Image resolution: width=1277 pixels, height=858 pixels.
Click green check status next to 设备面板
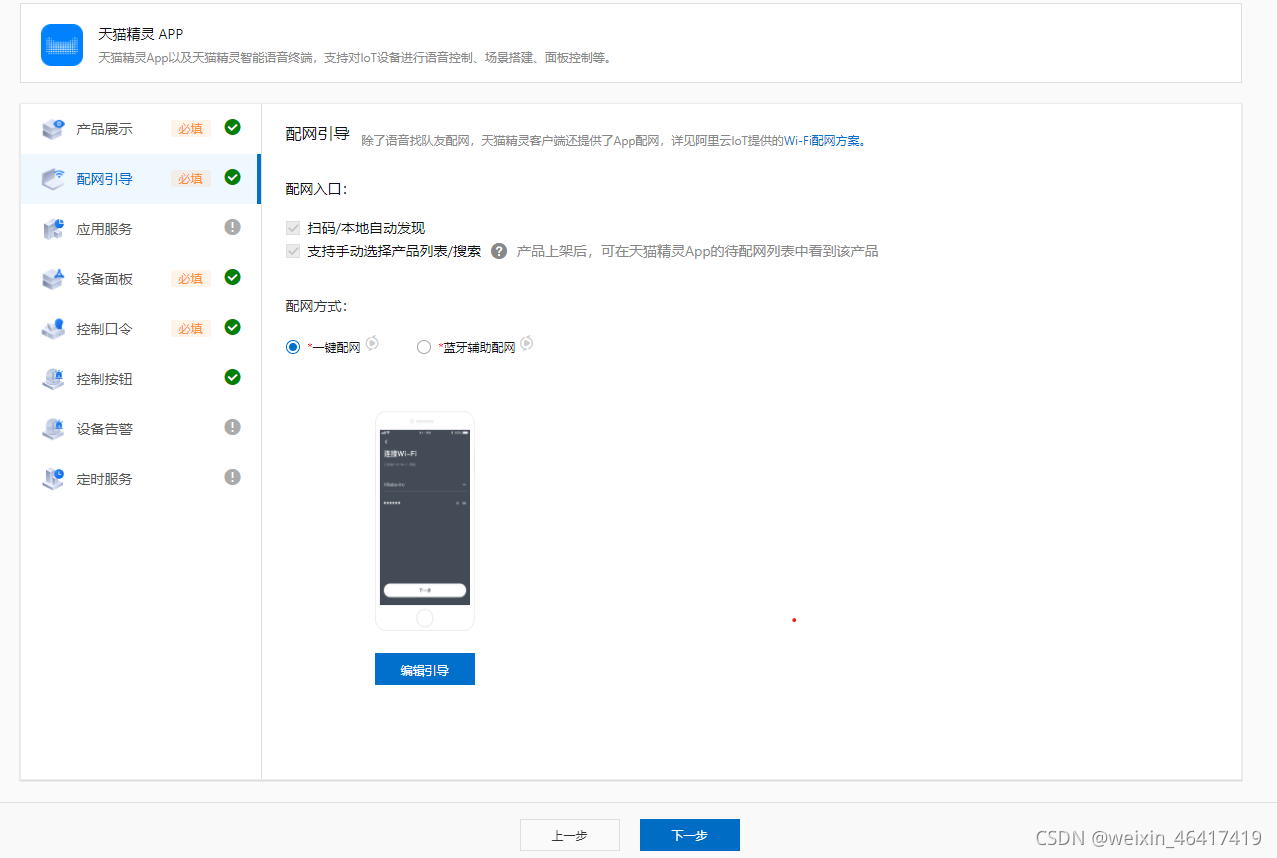[x=233, y=277]
